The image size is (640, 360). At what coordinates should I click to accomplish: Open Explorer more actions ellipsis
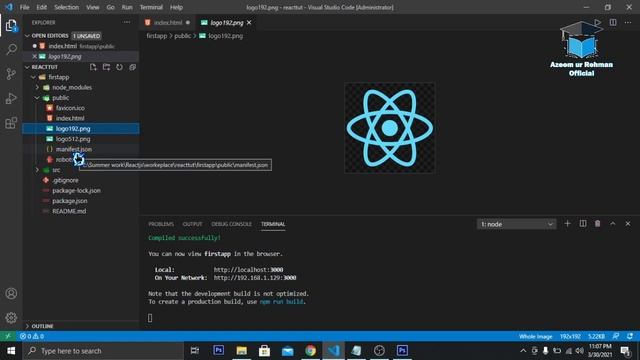click(x=127, y=22)
